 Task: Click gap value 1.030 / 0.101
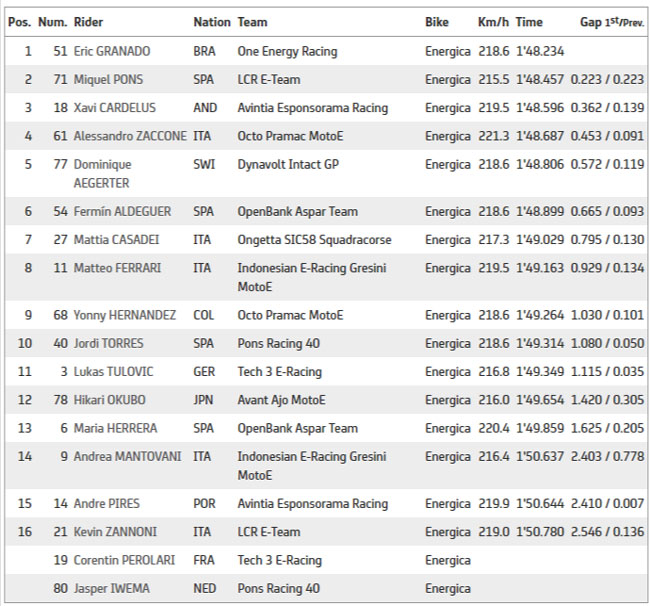(607, 315)
